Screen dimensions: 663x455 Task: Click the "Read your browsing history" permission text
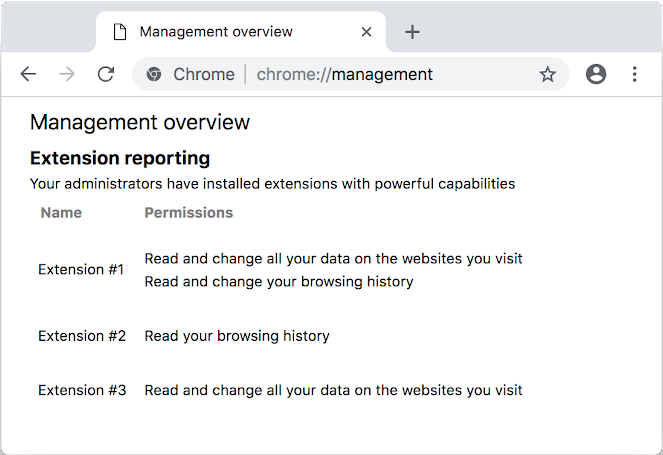pos(237,336)
